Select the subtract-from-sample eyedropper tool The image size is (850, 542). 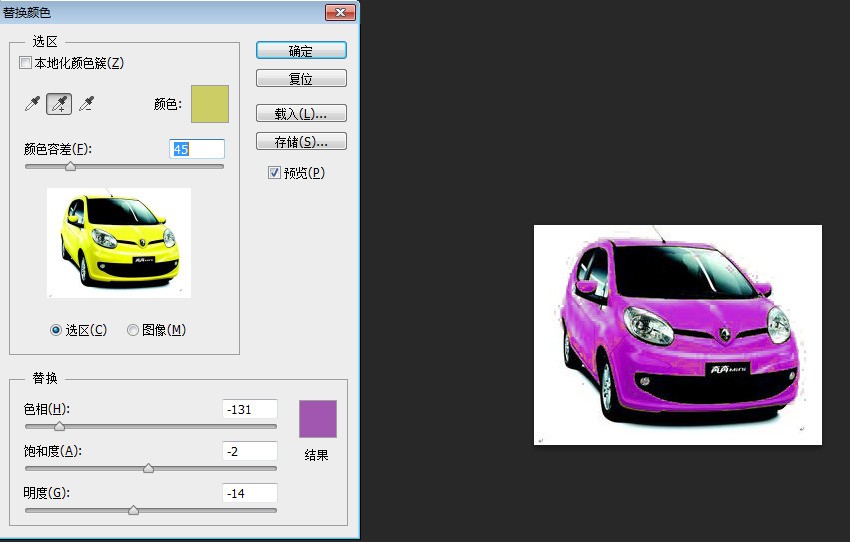click(x=86, y=104)
